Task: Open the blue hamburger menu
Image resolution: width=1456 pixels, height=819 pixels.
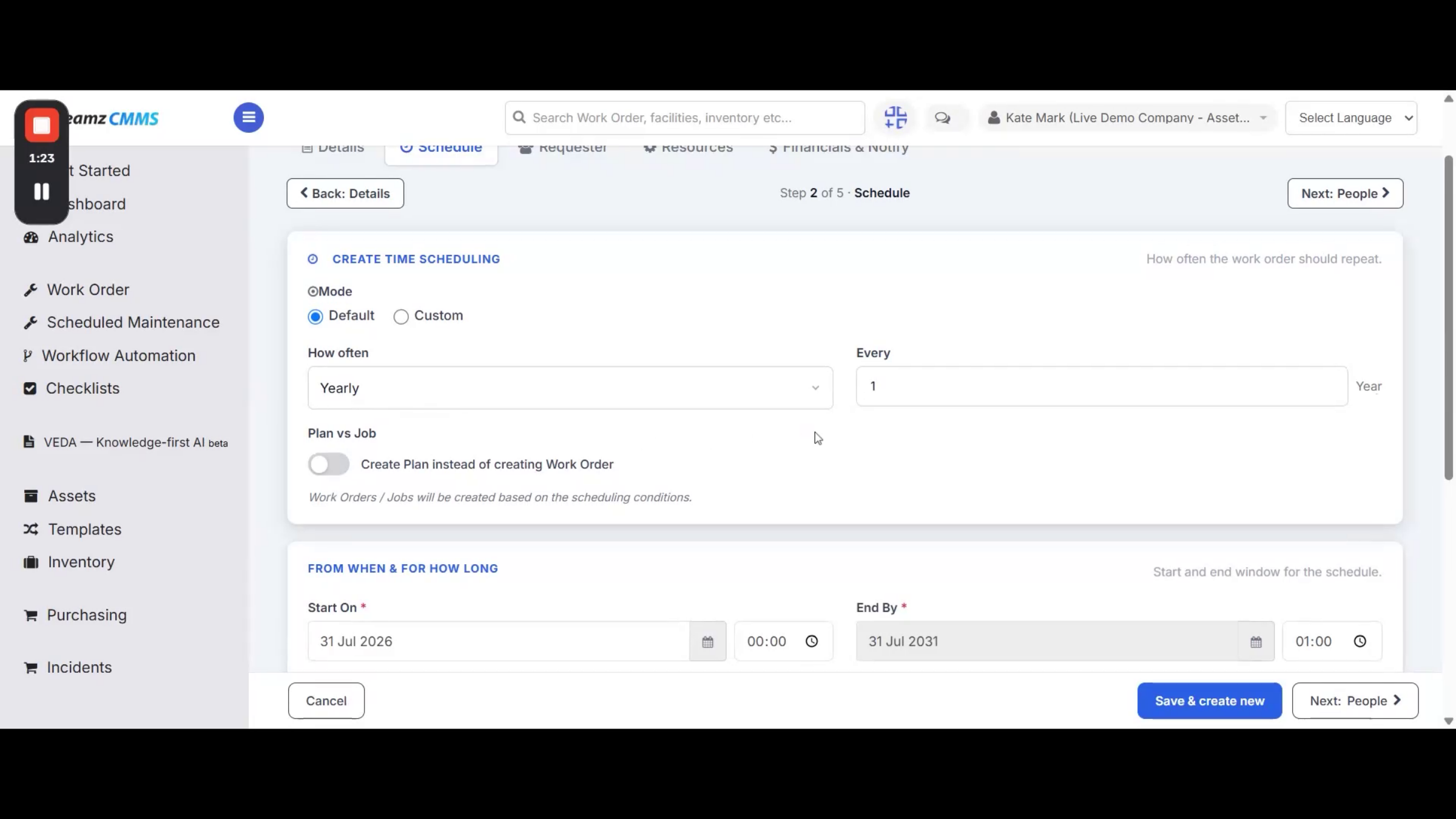Action: [x=249, y=118]
